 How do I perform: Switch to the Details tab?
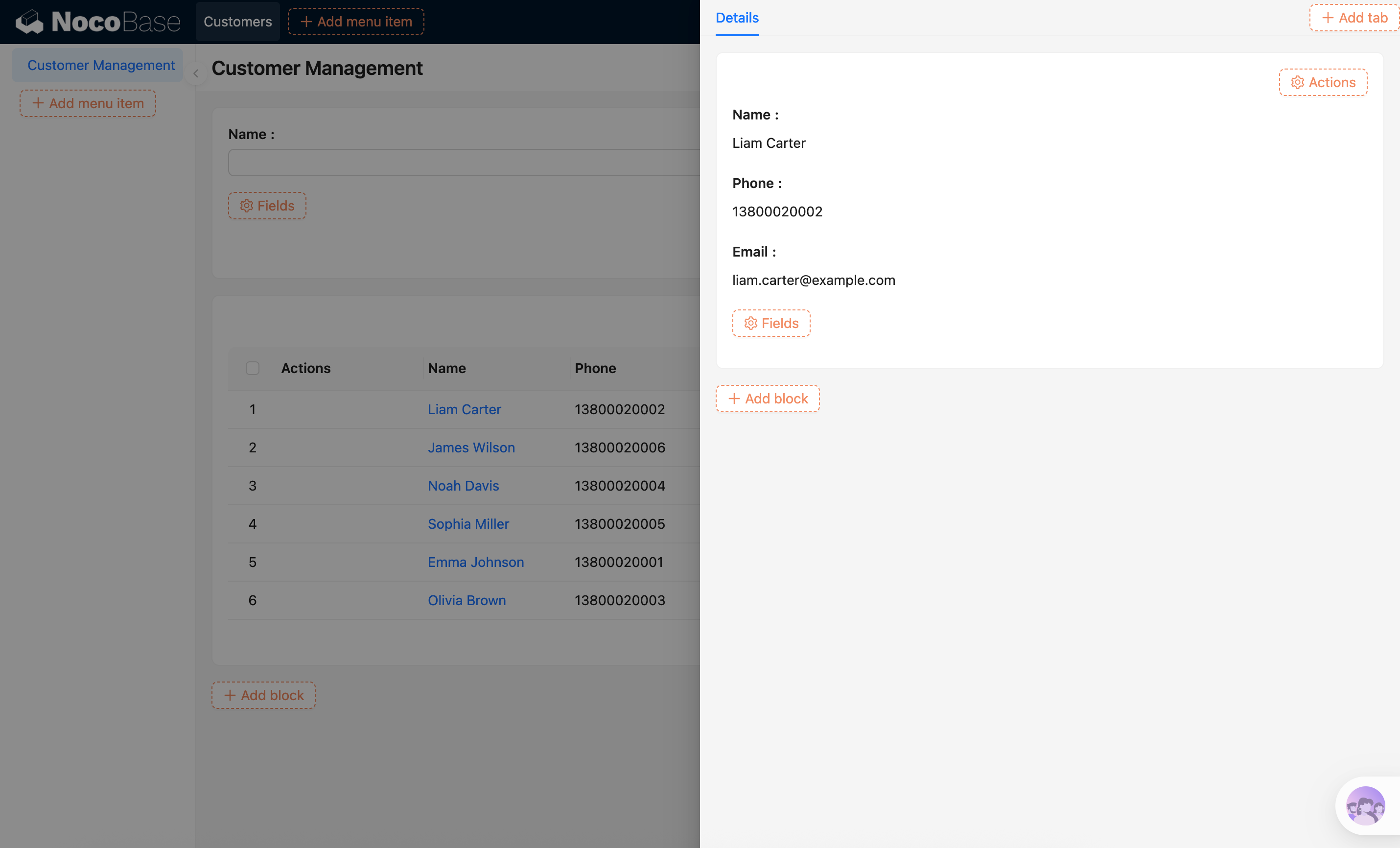[736, 18]
